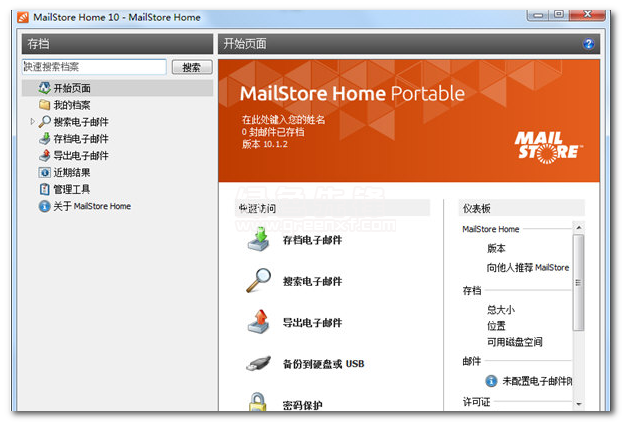The image size is (622, 422).
Task: Click the 位置 entry in dashboard
Action: (x=496, y=326)
